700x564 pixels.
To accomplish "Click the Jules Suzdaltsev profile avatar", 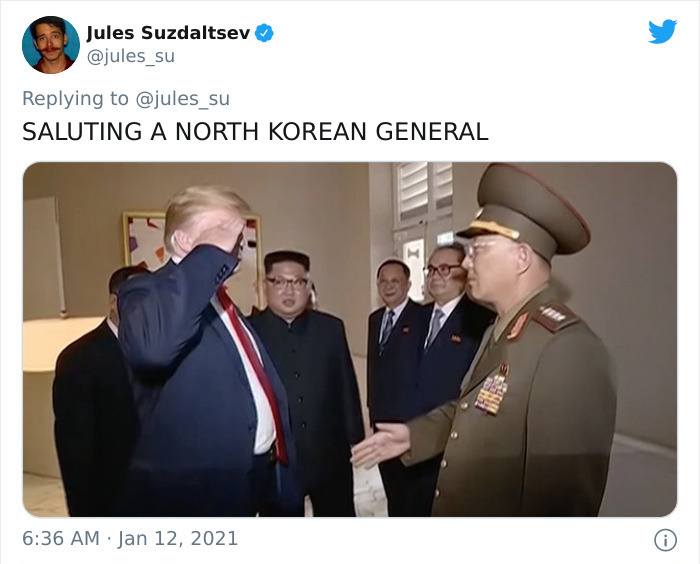I will pos(51,45).
